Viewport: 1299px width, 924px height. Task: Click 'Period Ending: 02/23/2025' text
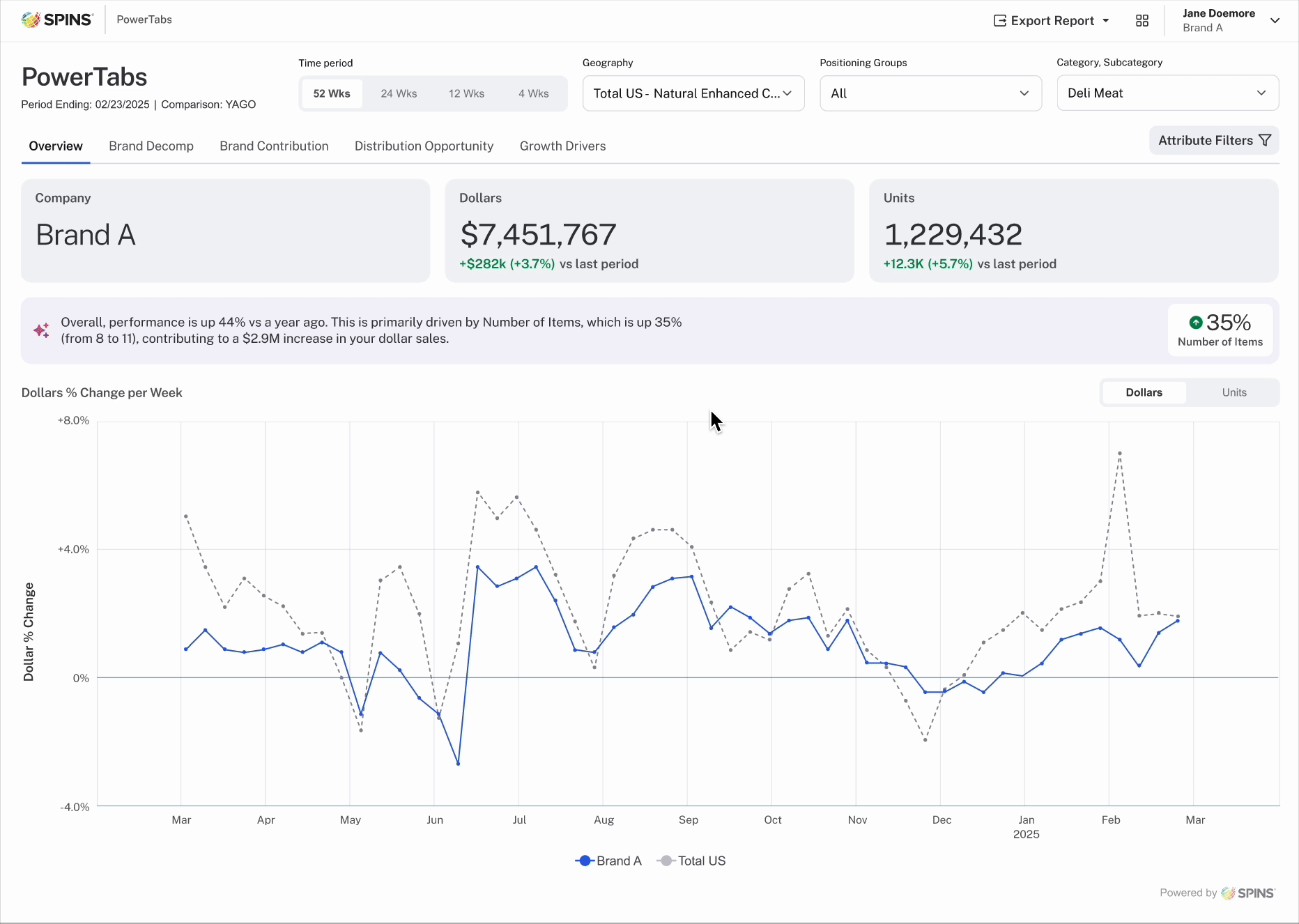click(86, 105)
